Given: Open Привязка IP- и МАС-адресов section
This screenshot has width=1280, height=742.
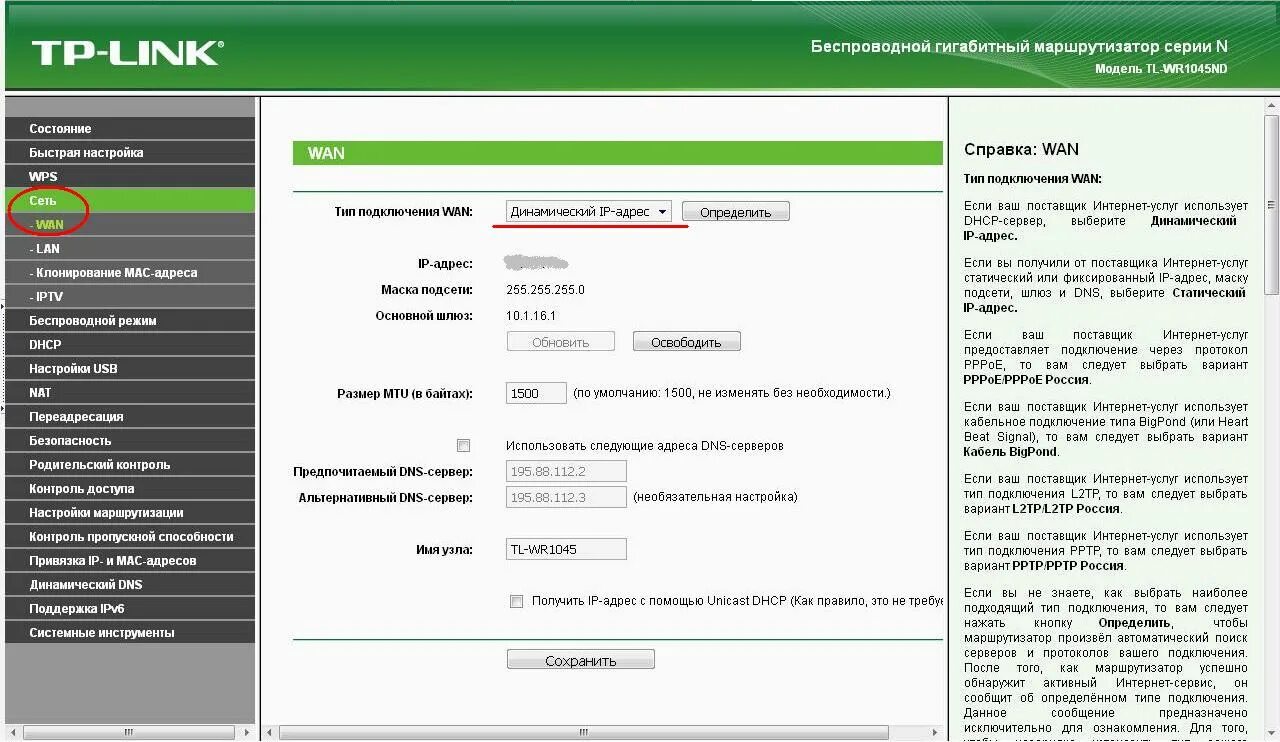Looking at the screenshot, I should point(130,561).
